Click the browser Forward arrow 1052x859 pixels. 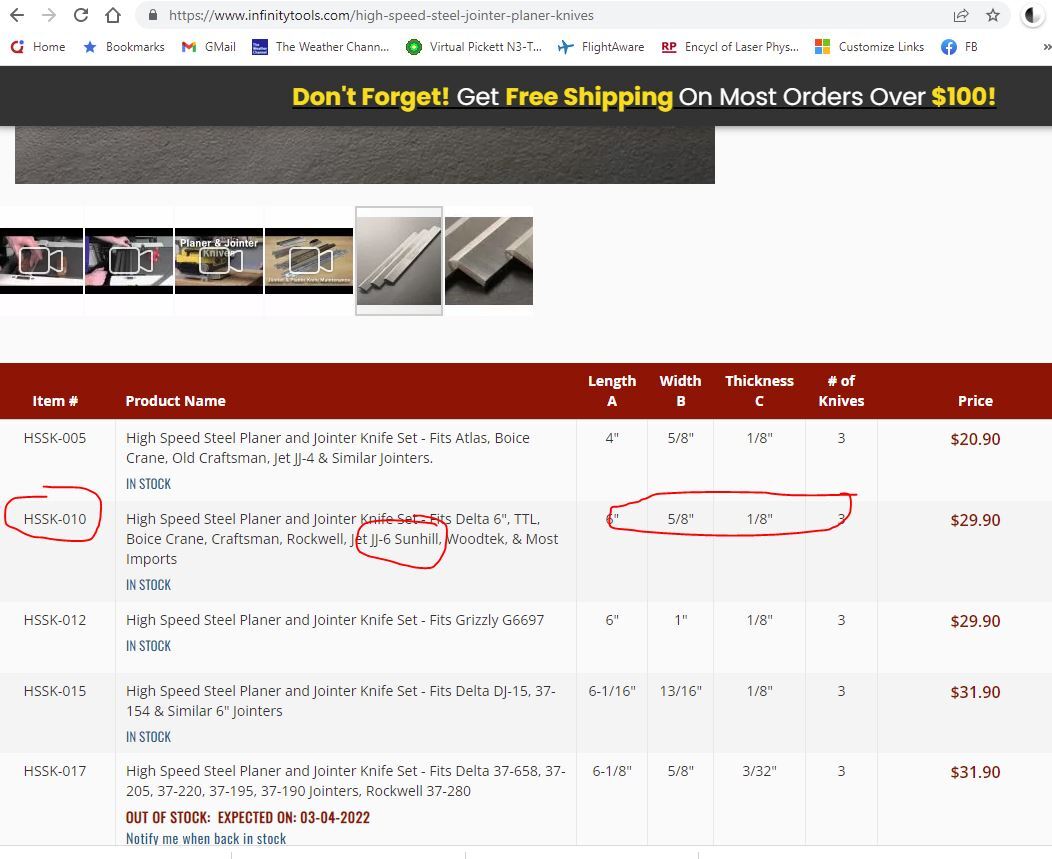click(49, 15)
